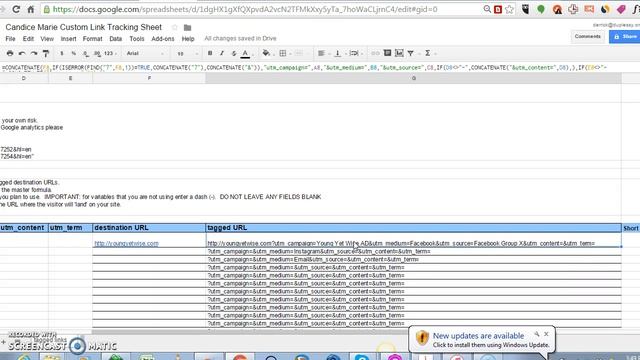The image size is (640, 360).
Task: Go to the browser home page
Action: point(31,9)
